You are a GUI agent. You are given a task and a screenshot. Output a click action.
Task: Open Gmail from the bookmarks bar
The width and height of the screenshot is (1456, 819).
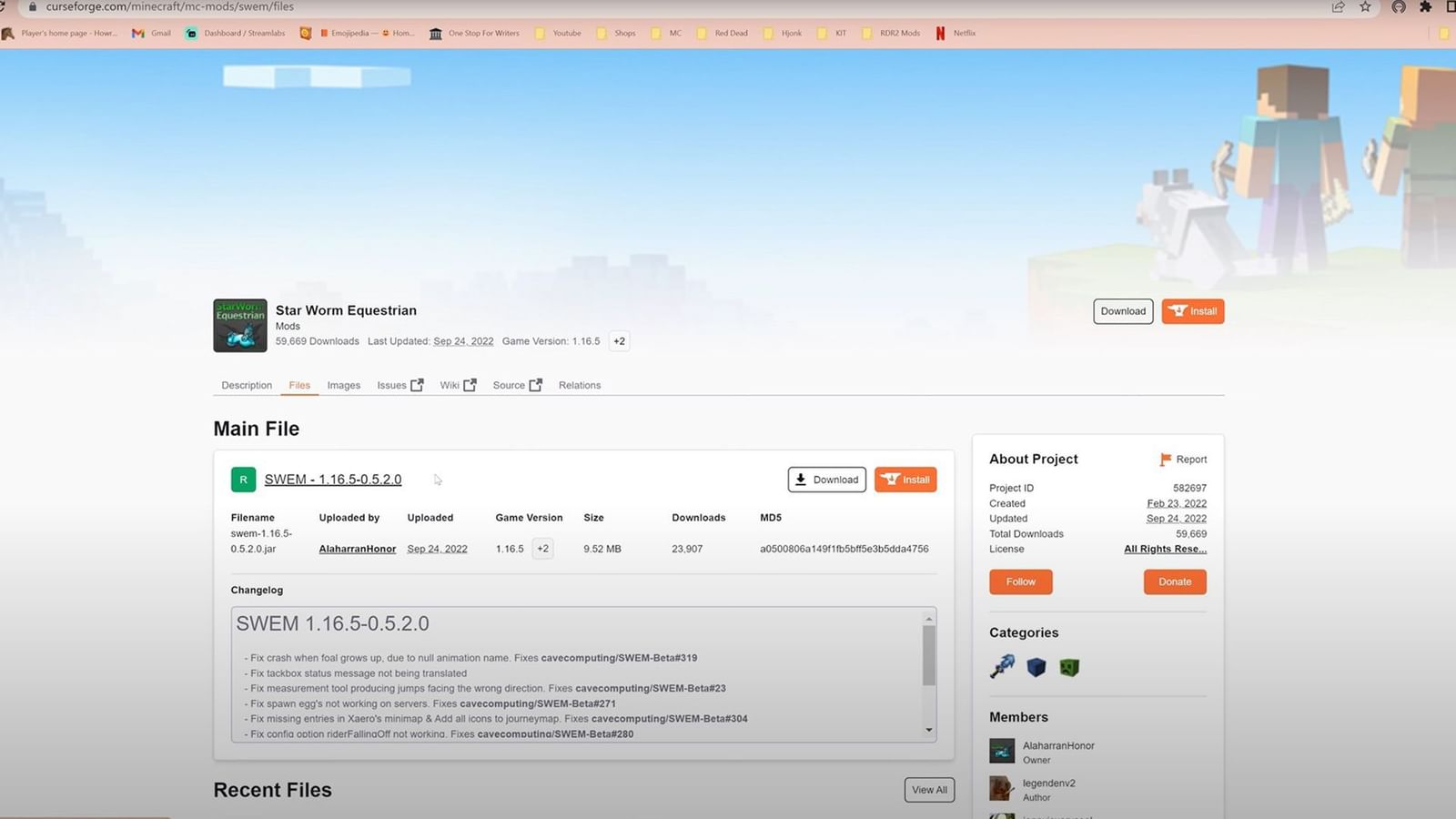click(151, 33)
